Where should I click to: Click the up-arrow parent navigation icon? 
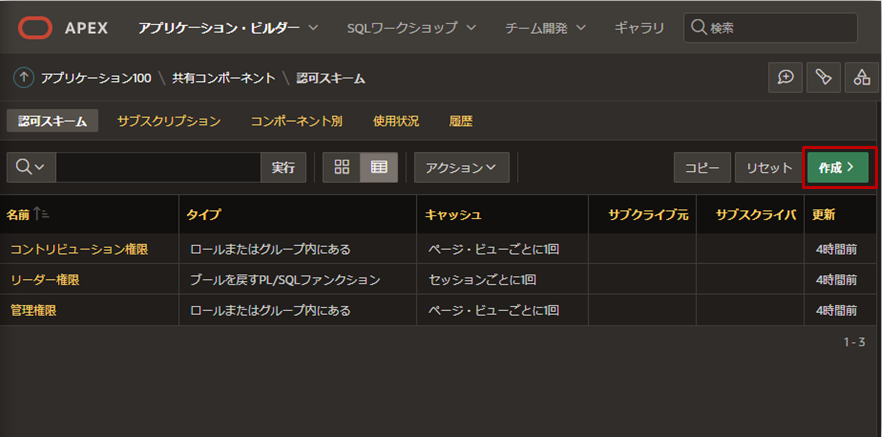pyautogui.click(x=23, y=77)
